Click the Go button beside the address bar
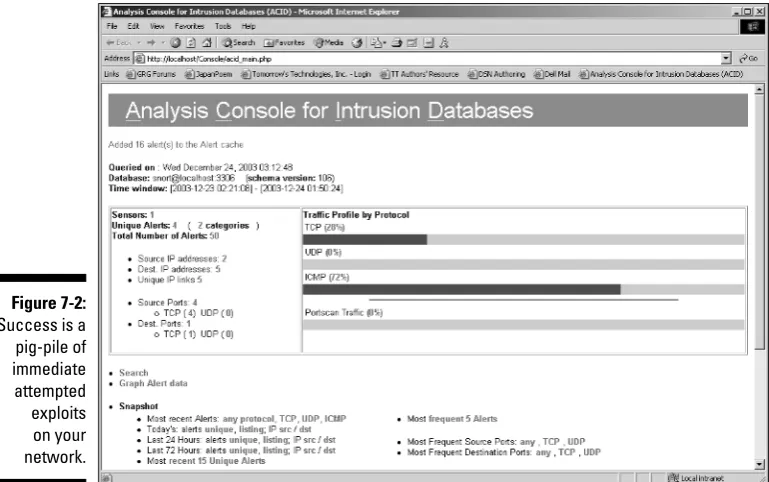 (749, 58)
